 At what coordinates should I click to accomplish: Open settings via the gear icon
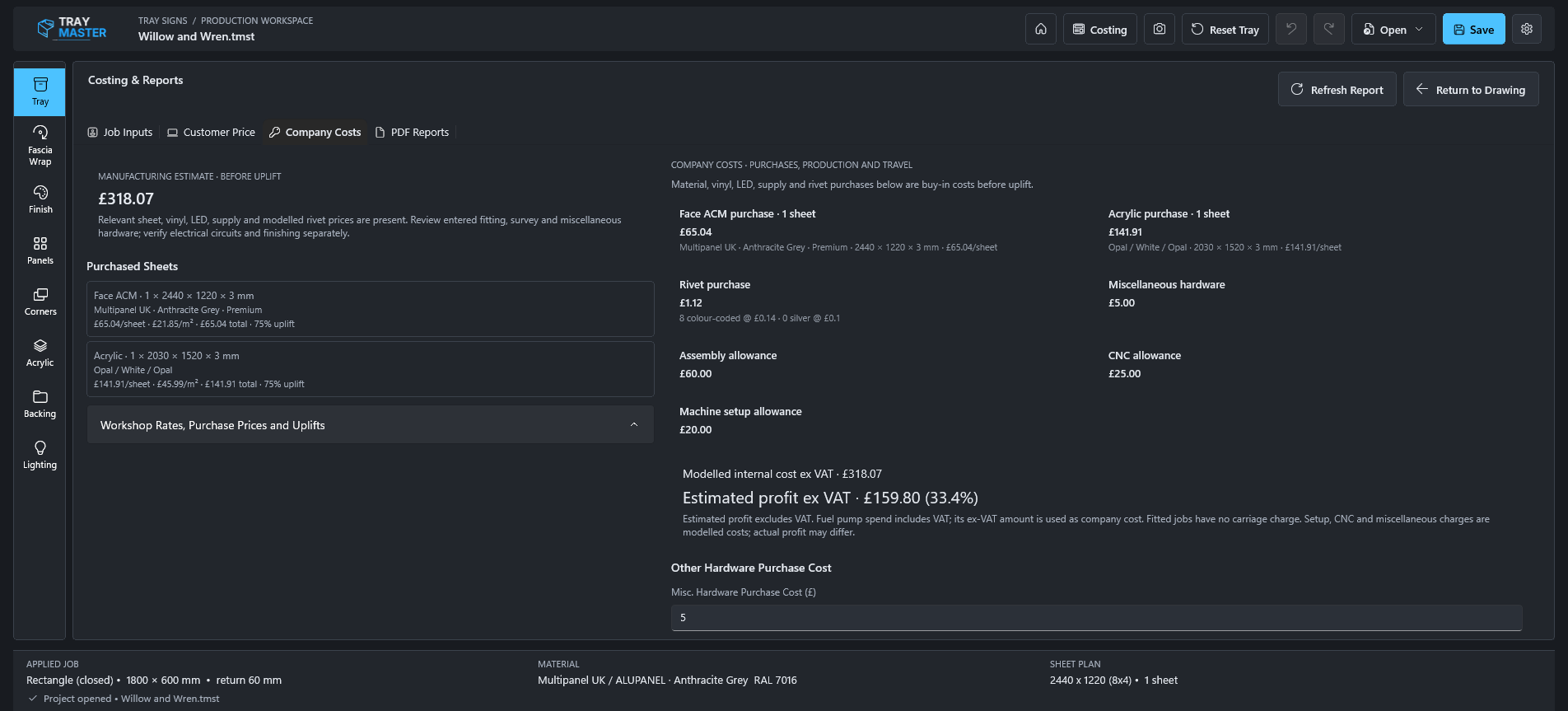1527,29
